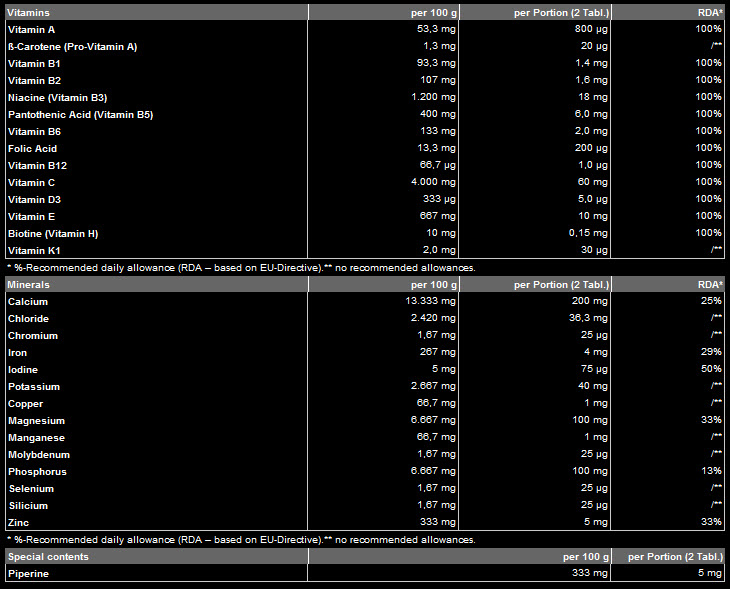Click the RDA footnote below Vitamins table

pos(241,268)
